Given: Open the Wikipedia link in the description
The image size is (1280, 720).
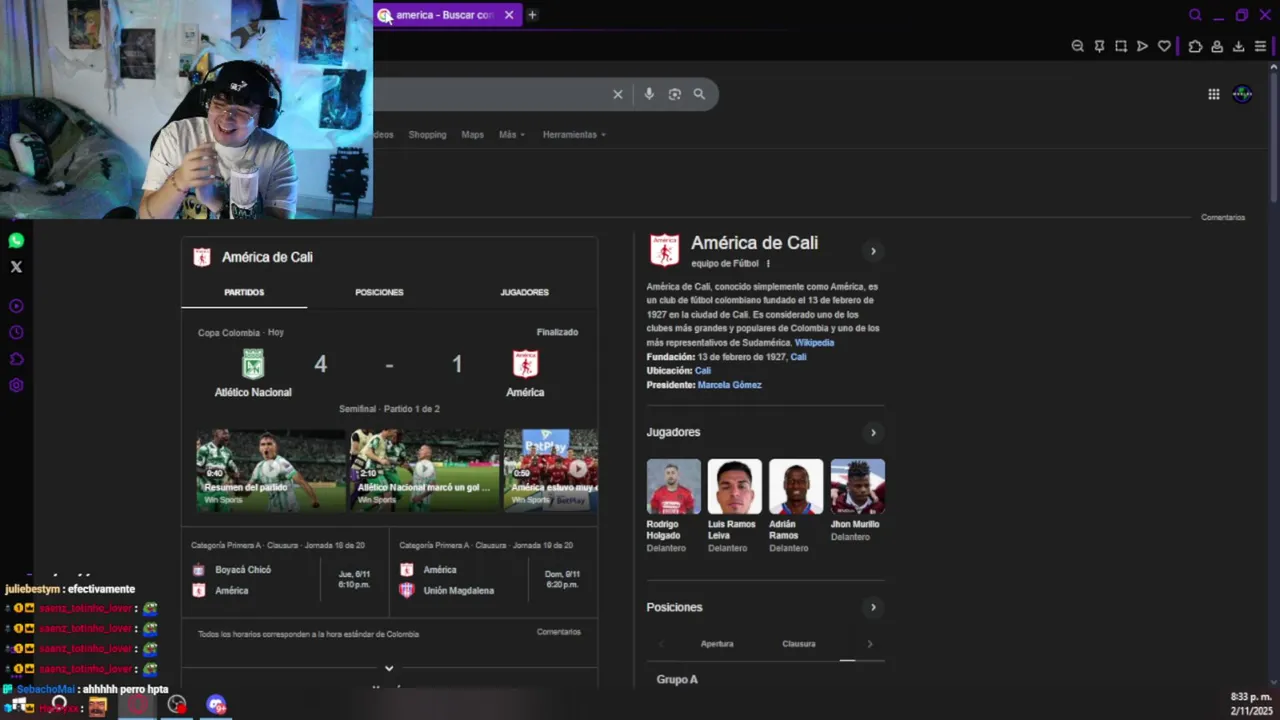Looking at the screenshot, I should click(x=814, y=343).
